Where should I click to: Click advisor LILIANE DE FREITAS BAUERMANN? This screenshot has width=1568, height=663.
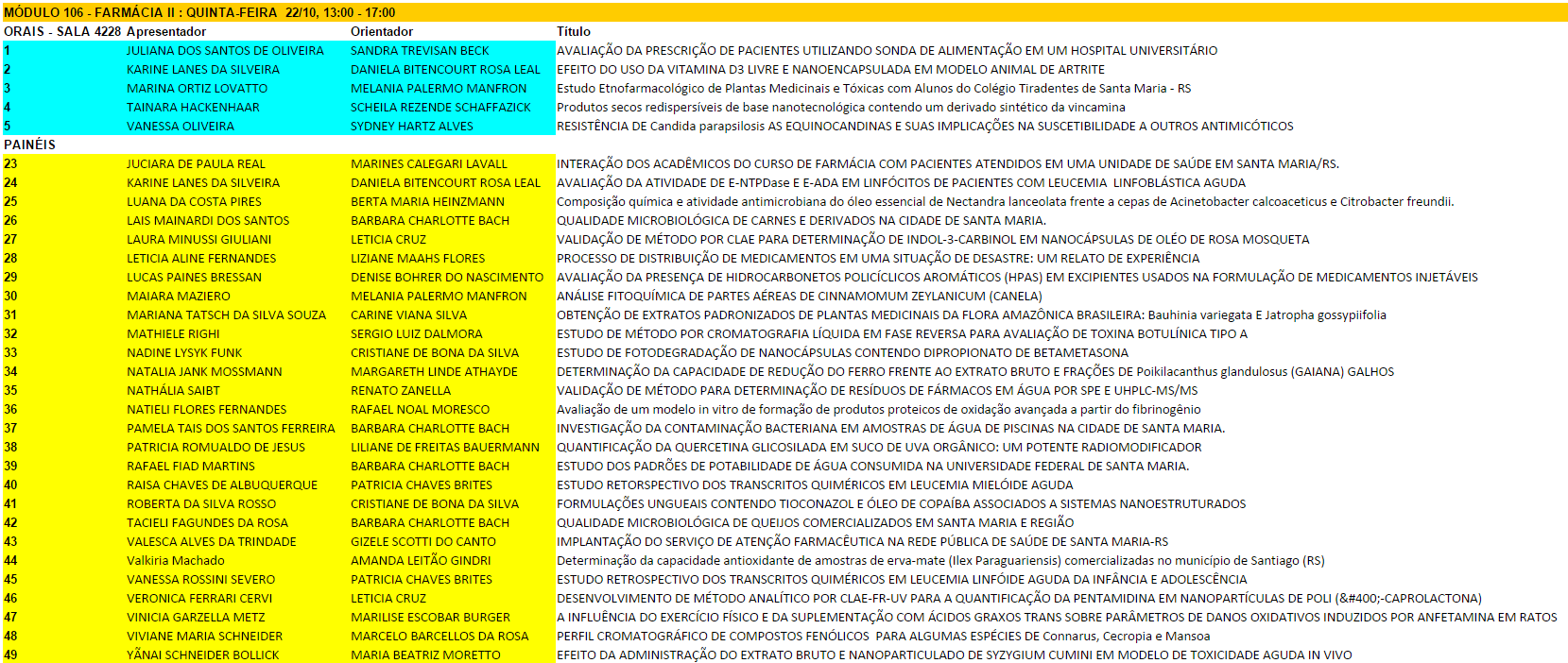pyautogui.click(x=445, y=447)
